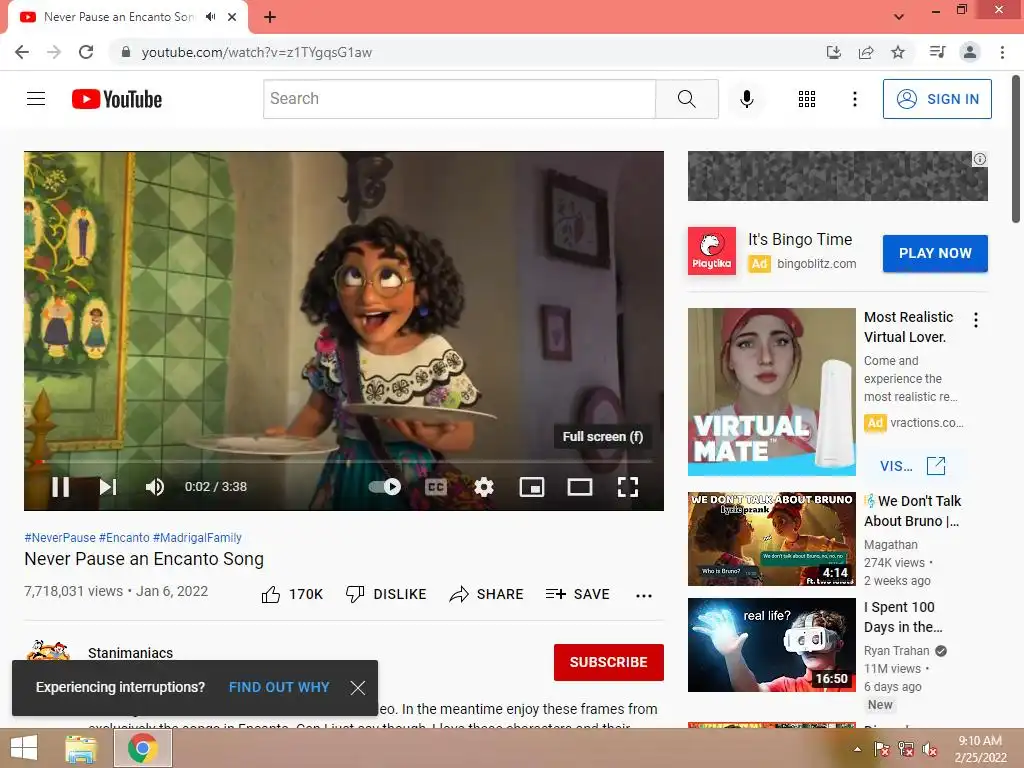Close the Never Pause an Encanto tab

click(x=232, y=17)
